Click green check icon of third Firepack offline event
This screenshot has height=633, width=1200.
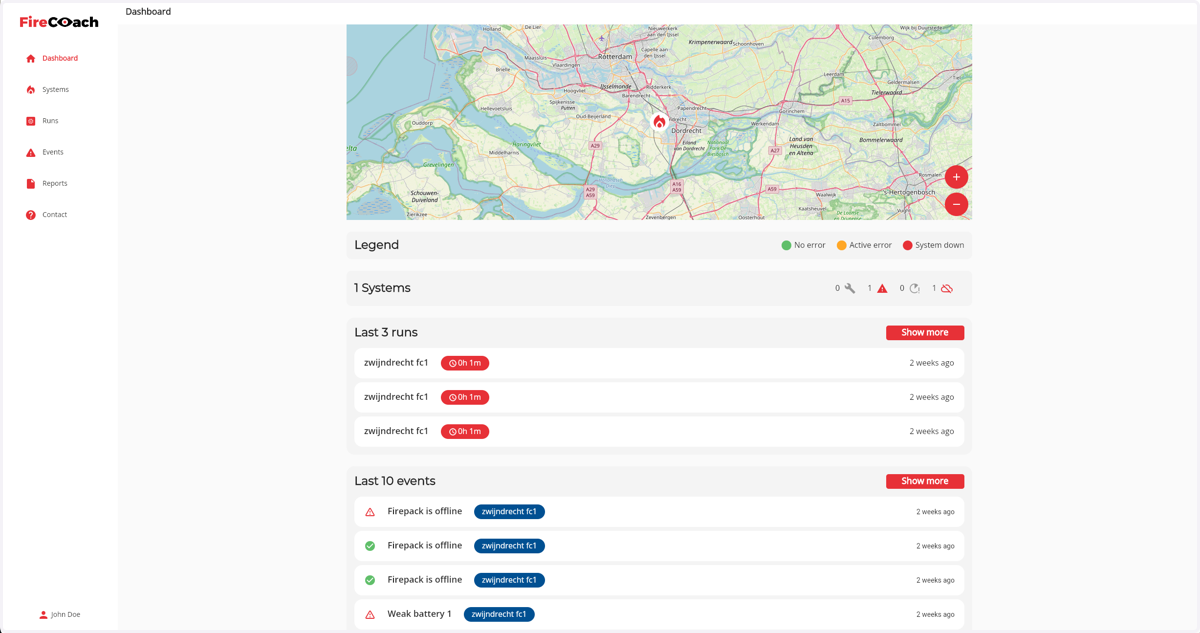pyautogui.click(x=370, y=580)
